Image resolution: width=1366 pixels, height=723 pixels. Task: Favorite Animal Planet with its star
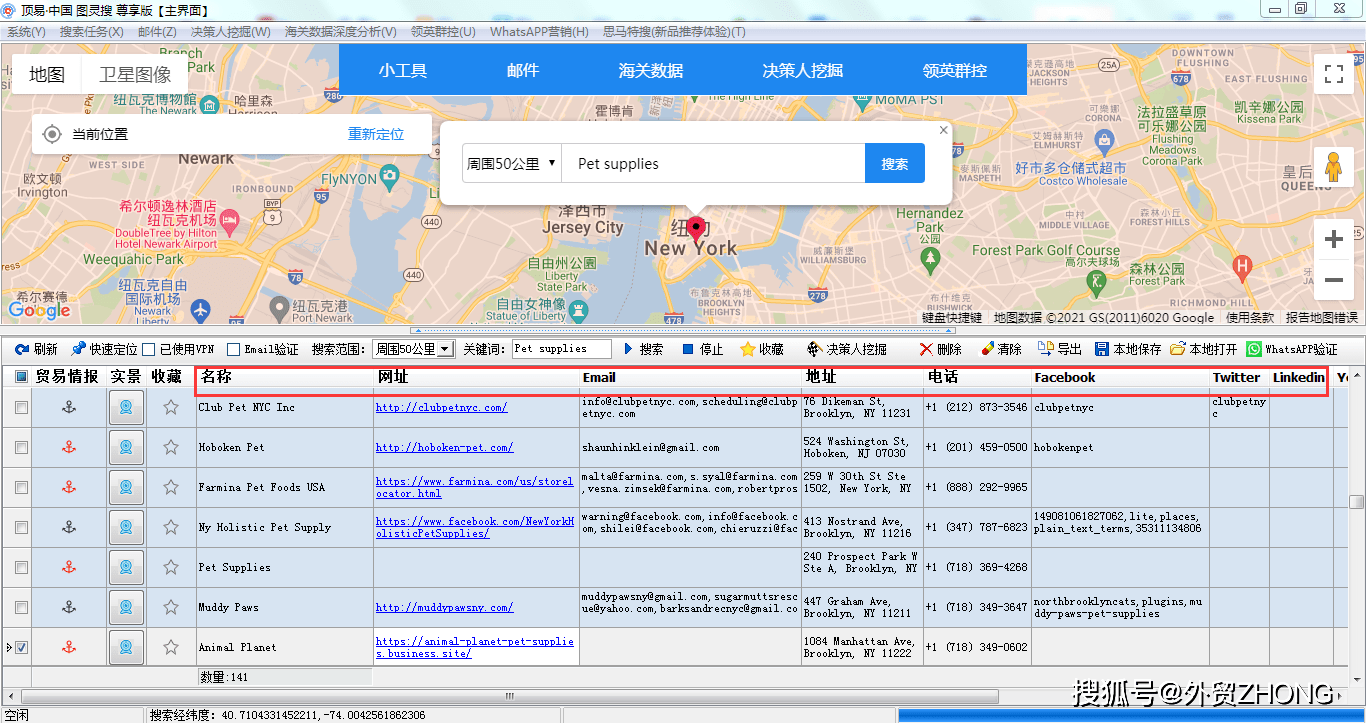(x=171, y=647)
